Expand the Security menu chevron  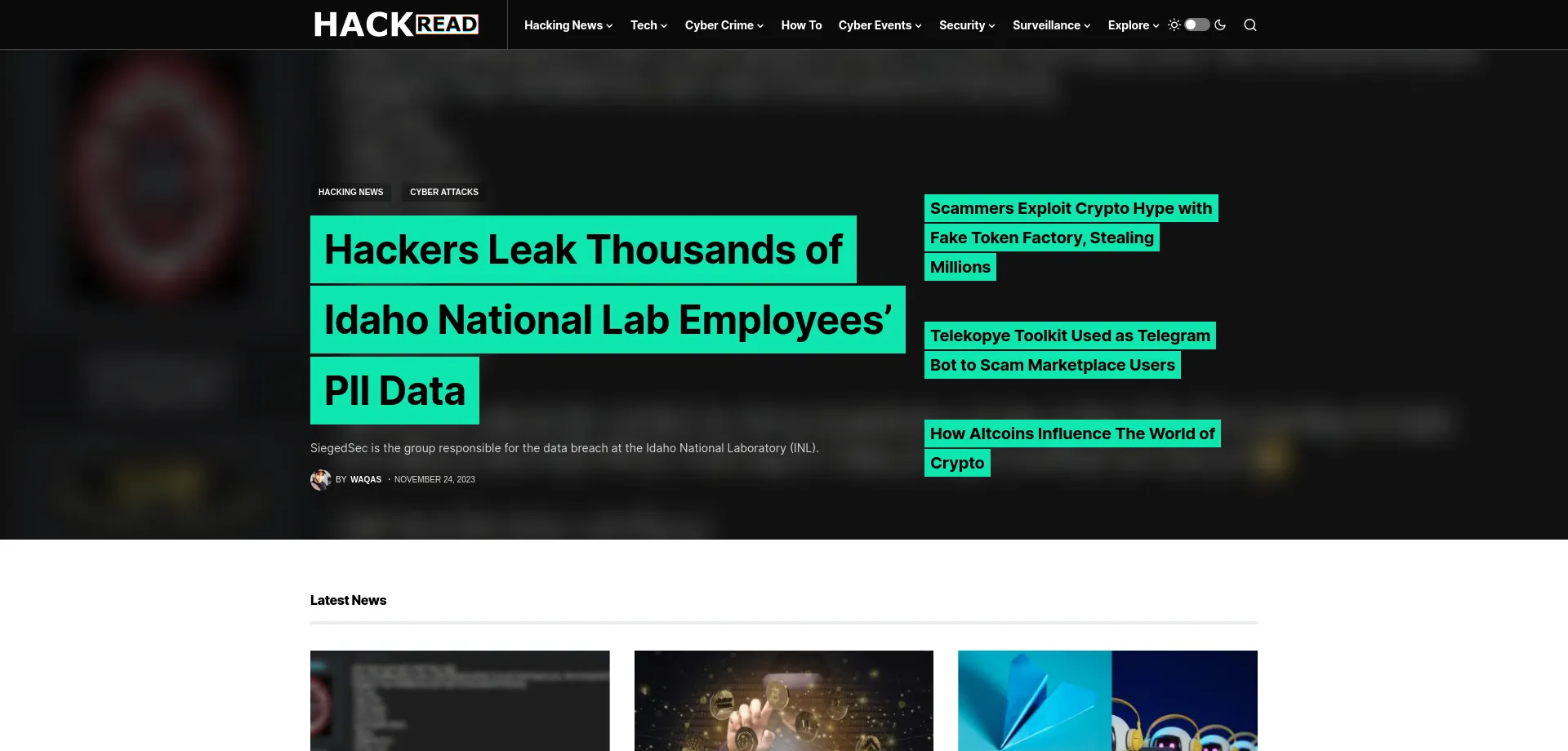coord(991,26)
